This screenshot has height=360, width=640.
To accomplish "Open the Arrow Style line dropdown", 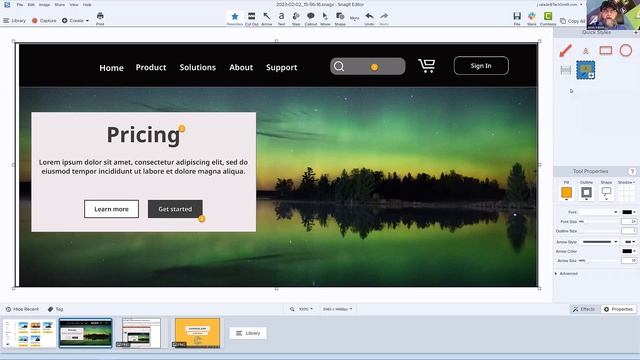I will pyautogui.click(x=600, y=242).
